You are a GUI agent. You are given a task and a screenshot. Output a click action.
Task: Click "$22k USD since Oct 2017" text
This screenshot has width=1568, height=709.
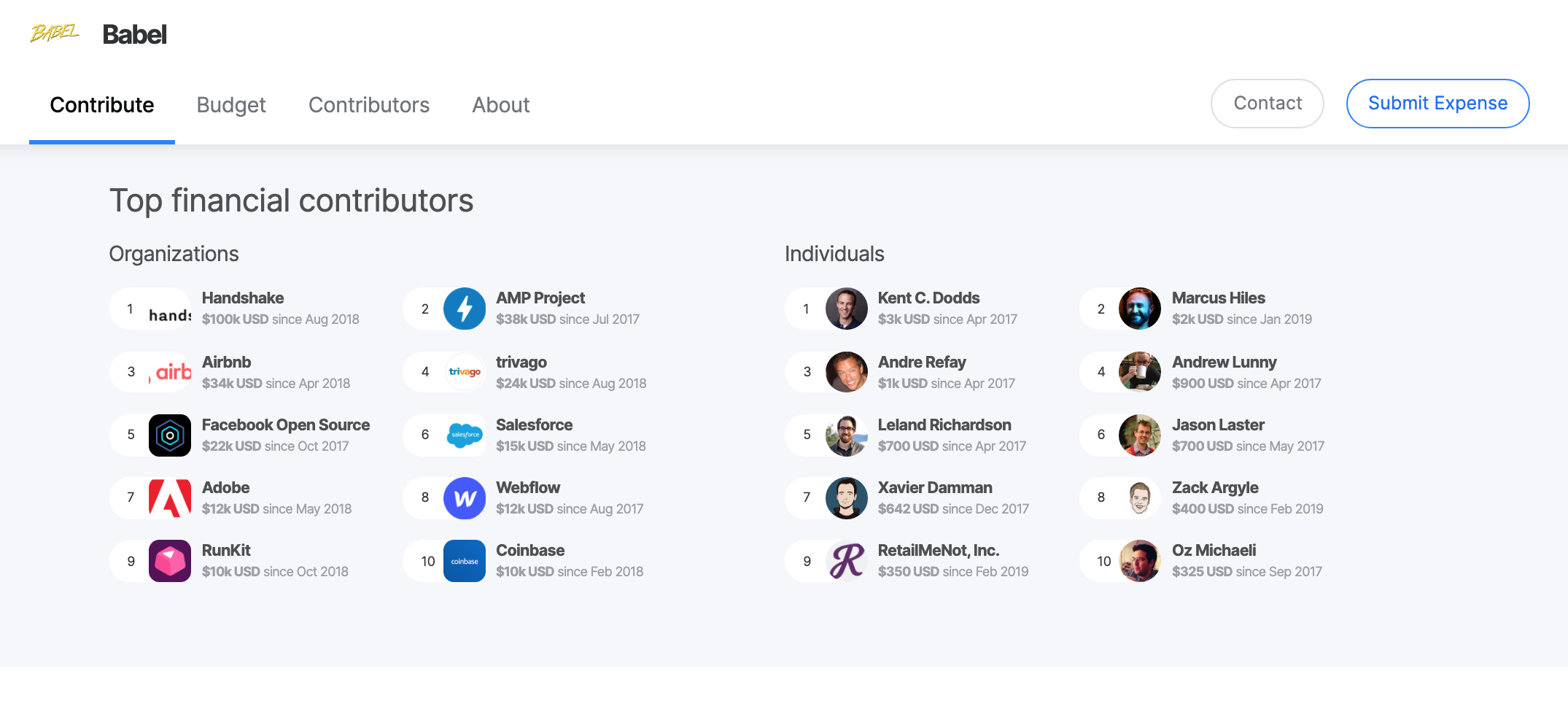point(276,446)
